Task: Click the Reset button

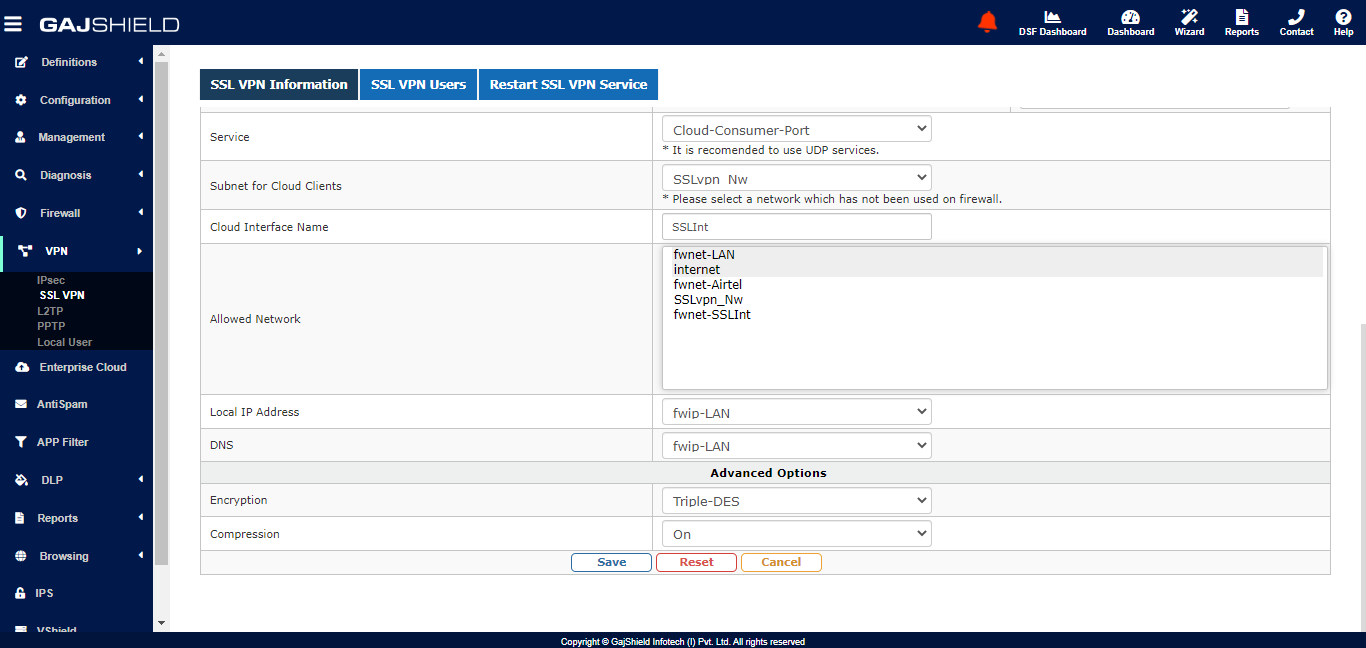Action: tap(696, 562)
